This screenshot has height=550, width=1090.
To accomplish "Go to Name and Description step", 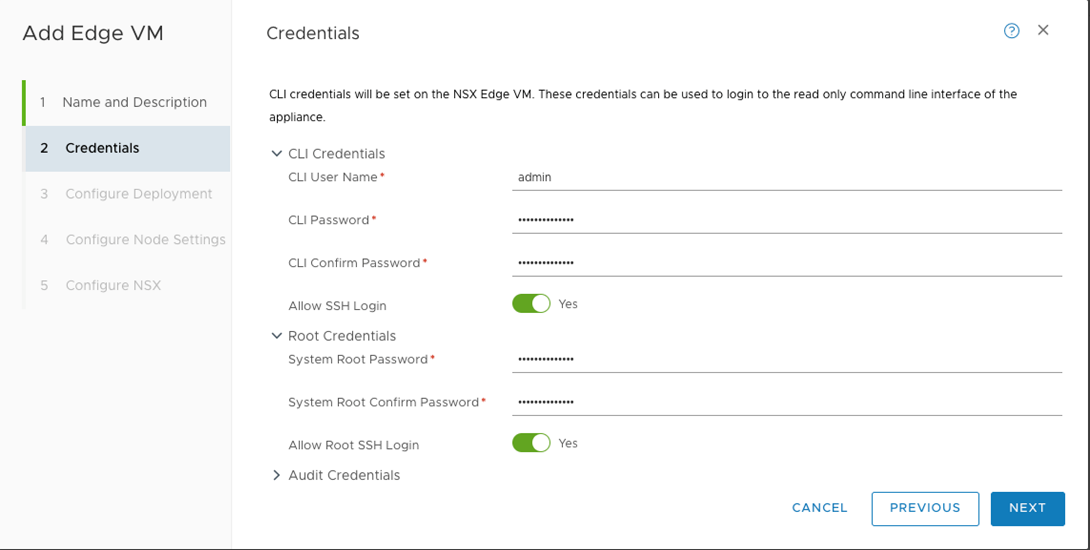I will point(134,102).
